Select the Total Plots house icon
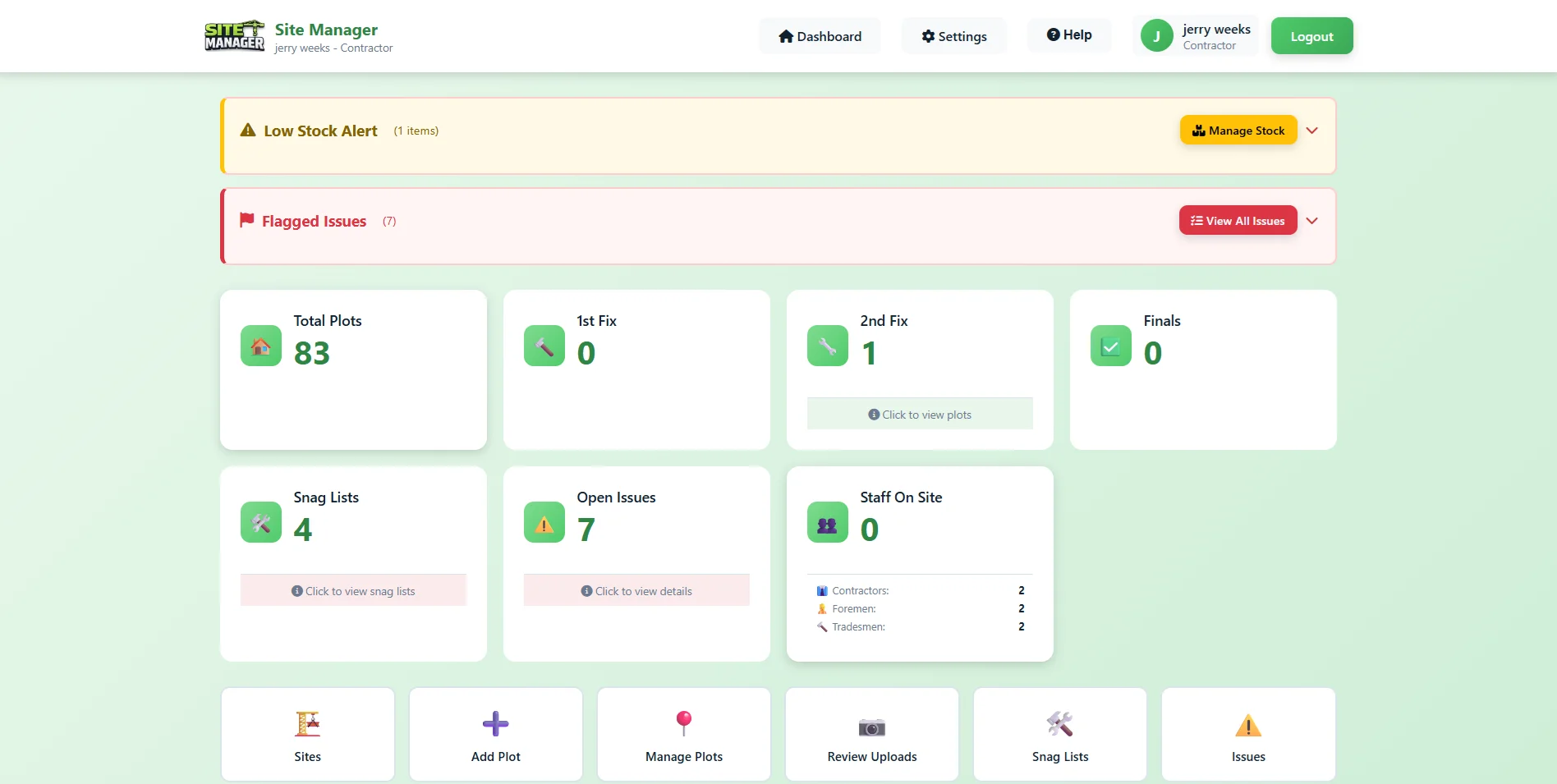The width and height of the screenshot is (1557, 784). coord(259,346)
